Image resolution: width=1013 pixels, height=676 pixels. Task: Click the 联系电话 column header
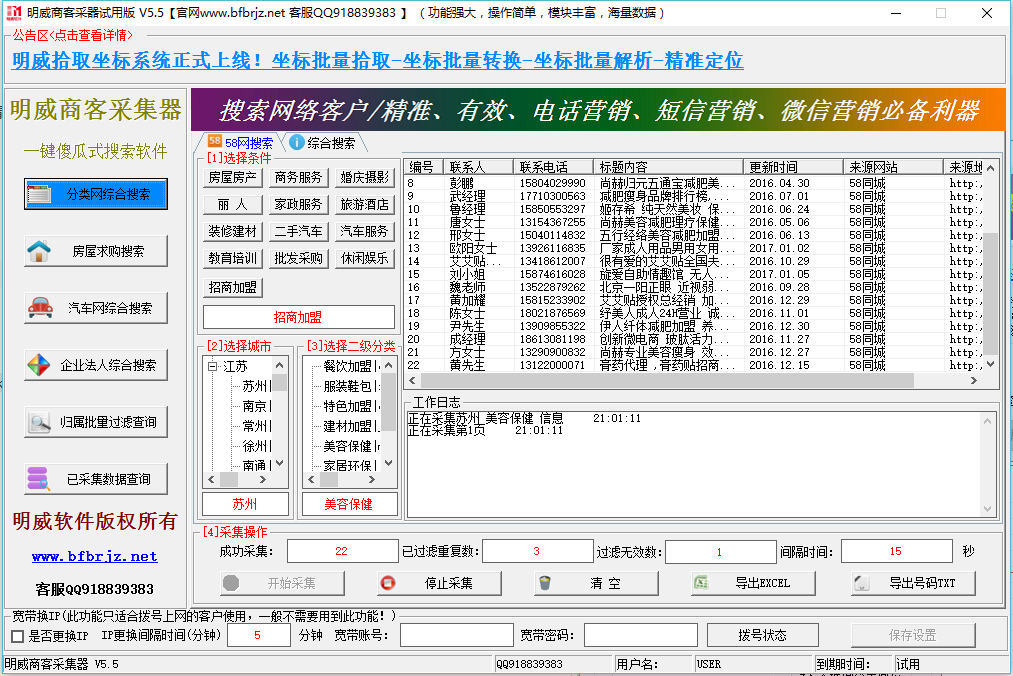click(x=553, y=167)
